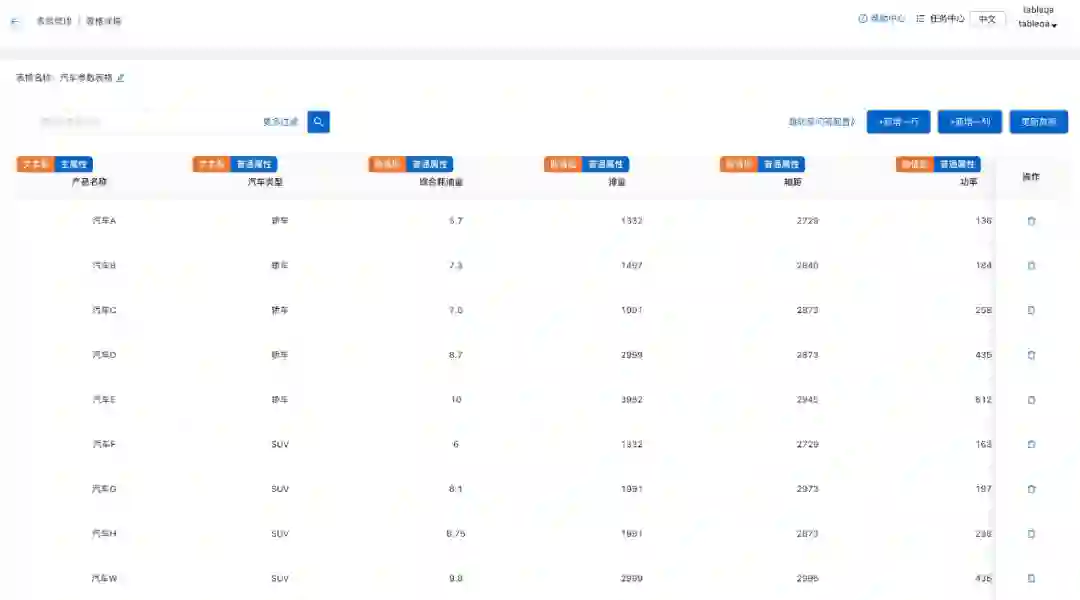Click the 普通属性 tag on 汽车类型 column
The width and height of the screenshot is (1080, 600).
254,165
